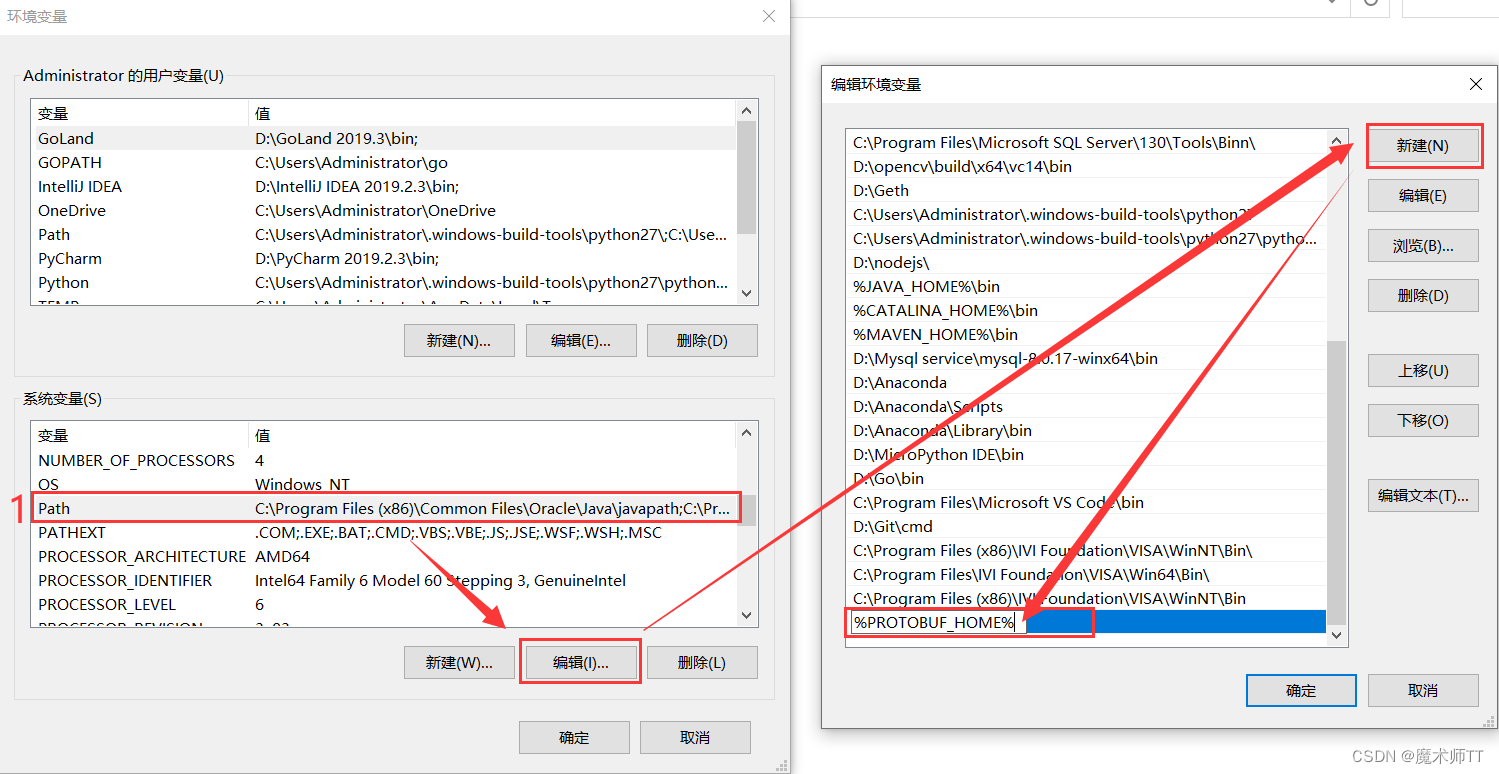The height and width of the screenshot is (774, 1499).
Task: Click 变量 column header in system variables
Action: (x=140, y=436)
